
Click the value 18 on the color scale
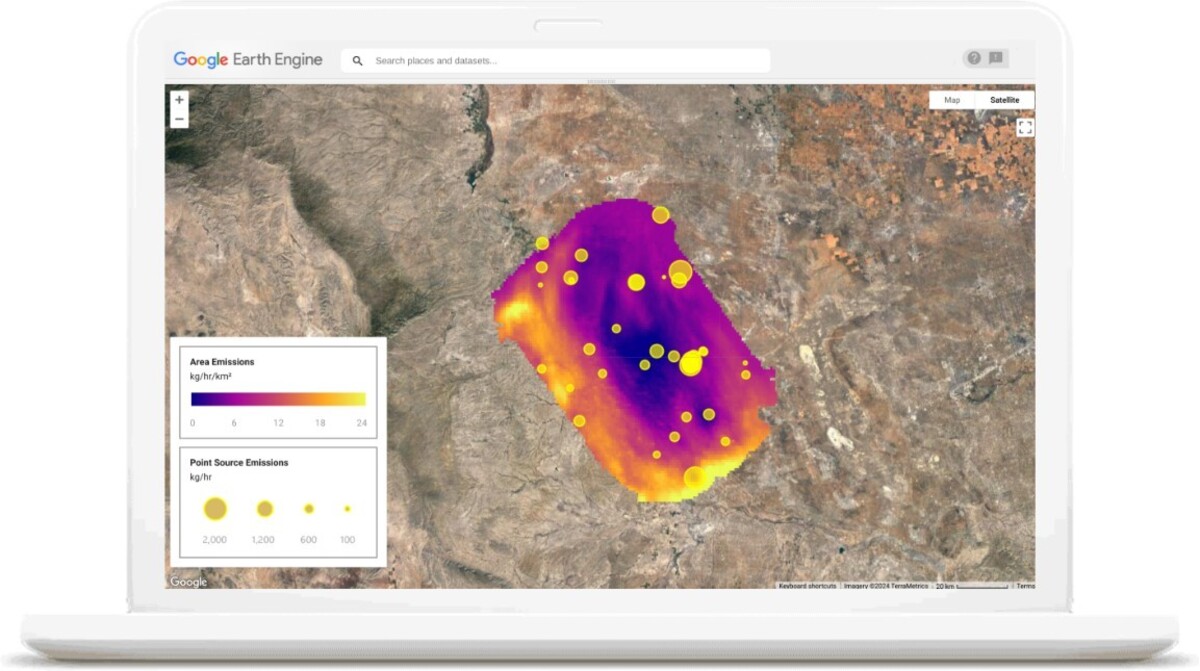click(x=320, y=423)
